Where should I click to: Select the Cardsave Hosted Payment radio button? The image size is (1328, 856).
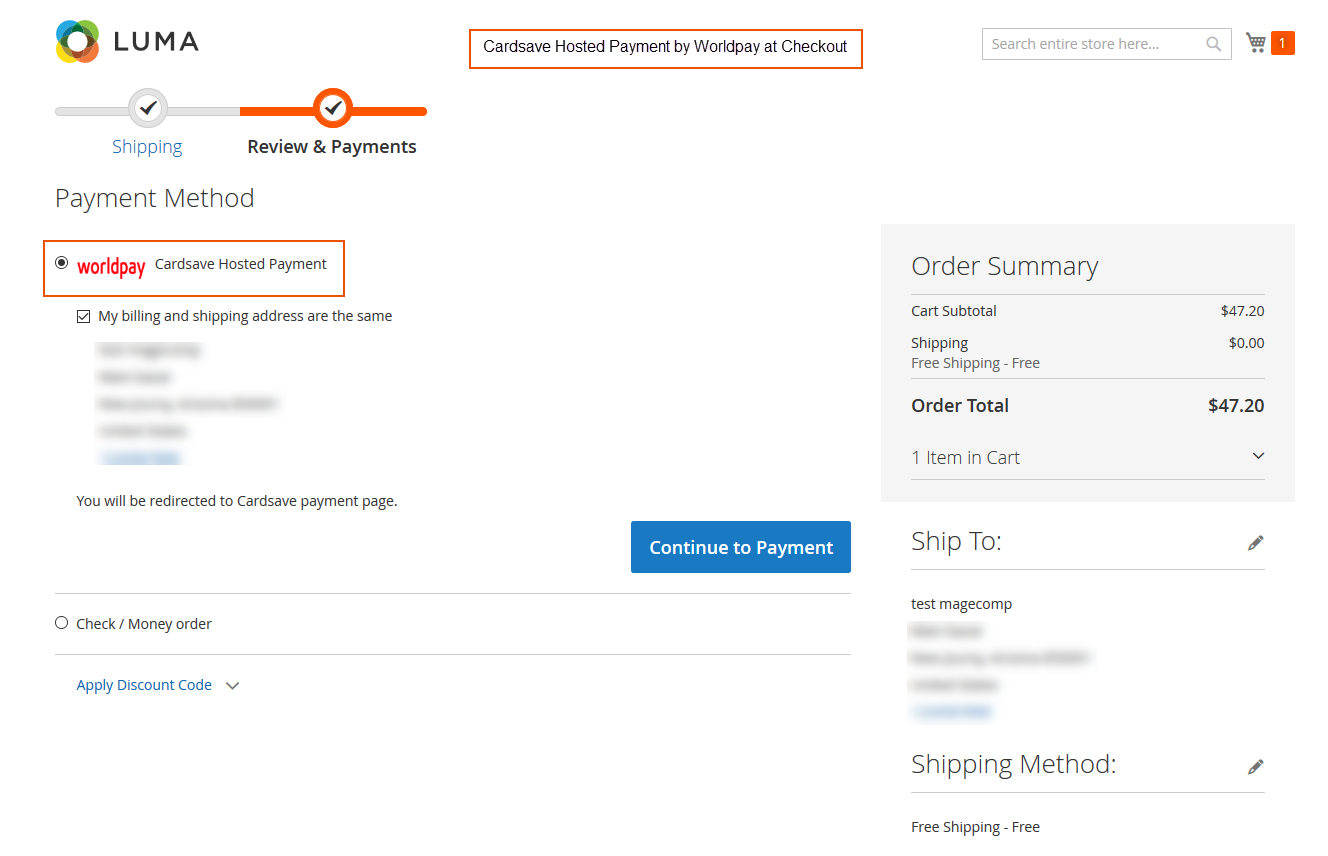[61, 263]
